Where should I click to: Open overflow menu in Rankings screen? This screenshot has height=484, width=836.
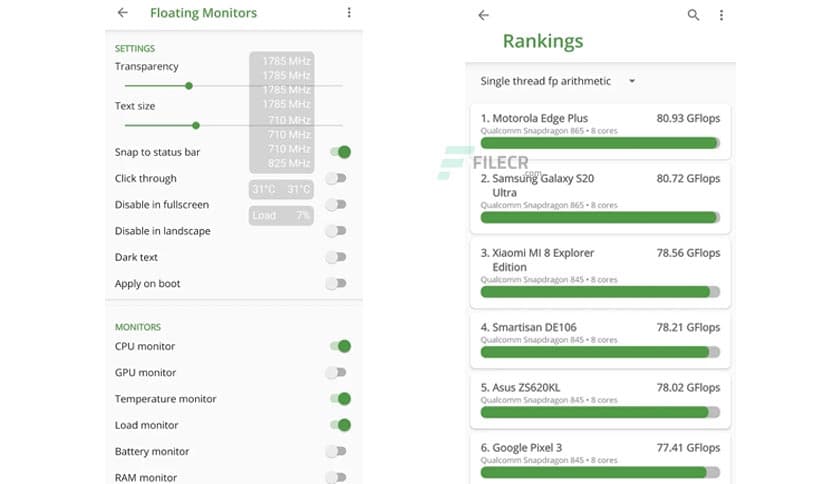tap(721, 15)
